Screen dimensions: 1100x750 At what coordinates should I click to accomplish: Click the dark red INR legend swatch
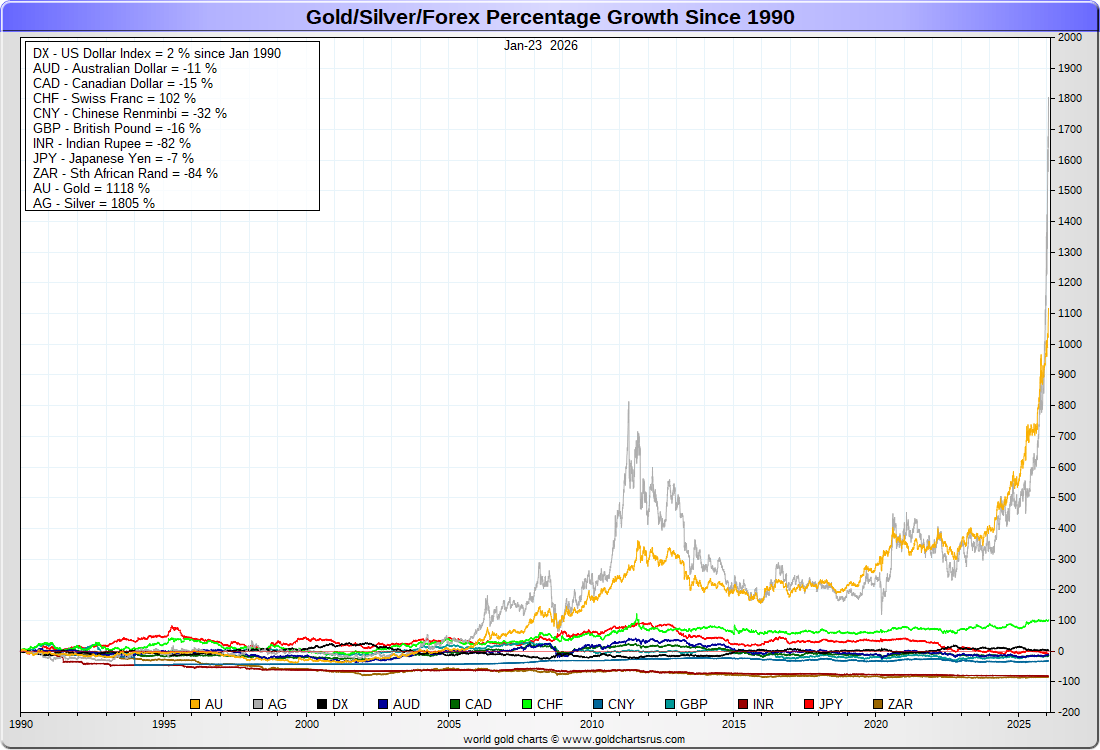[x=743, y=704]
